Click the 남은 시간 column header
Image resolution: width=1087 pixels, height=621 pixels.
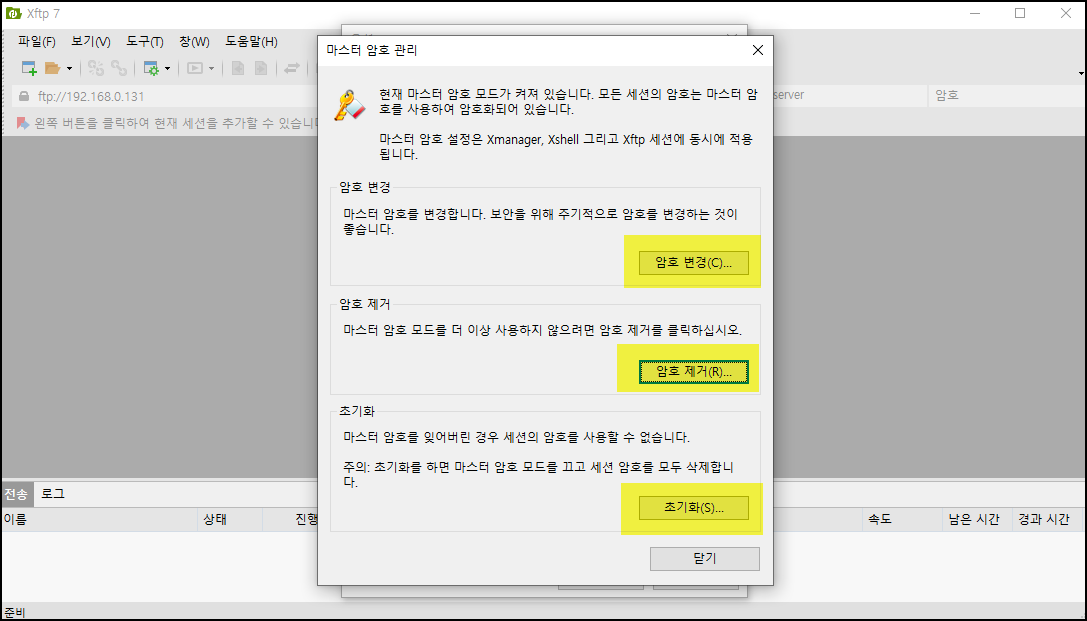tap(975, 519)
